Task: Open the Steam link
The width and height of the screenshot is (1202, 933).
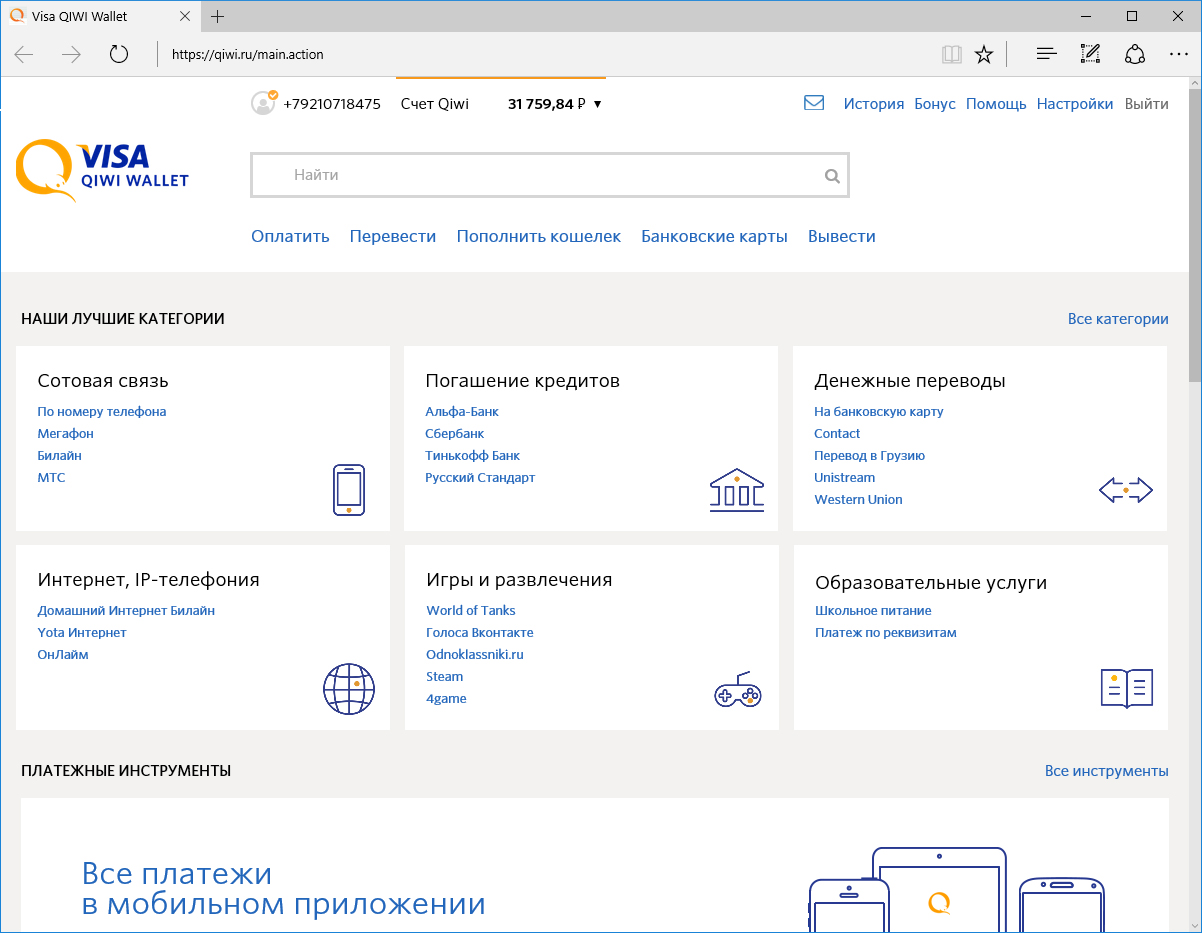Action: pos(445,676)
